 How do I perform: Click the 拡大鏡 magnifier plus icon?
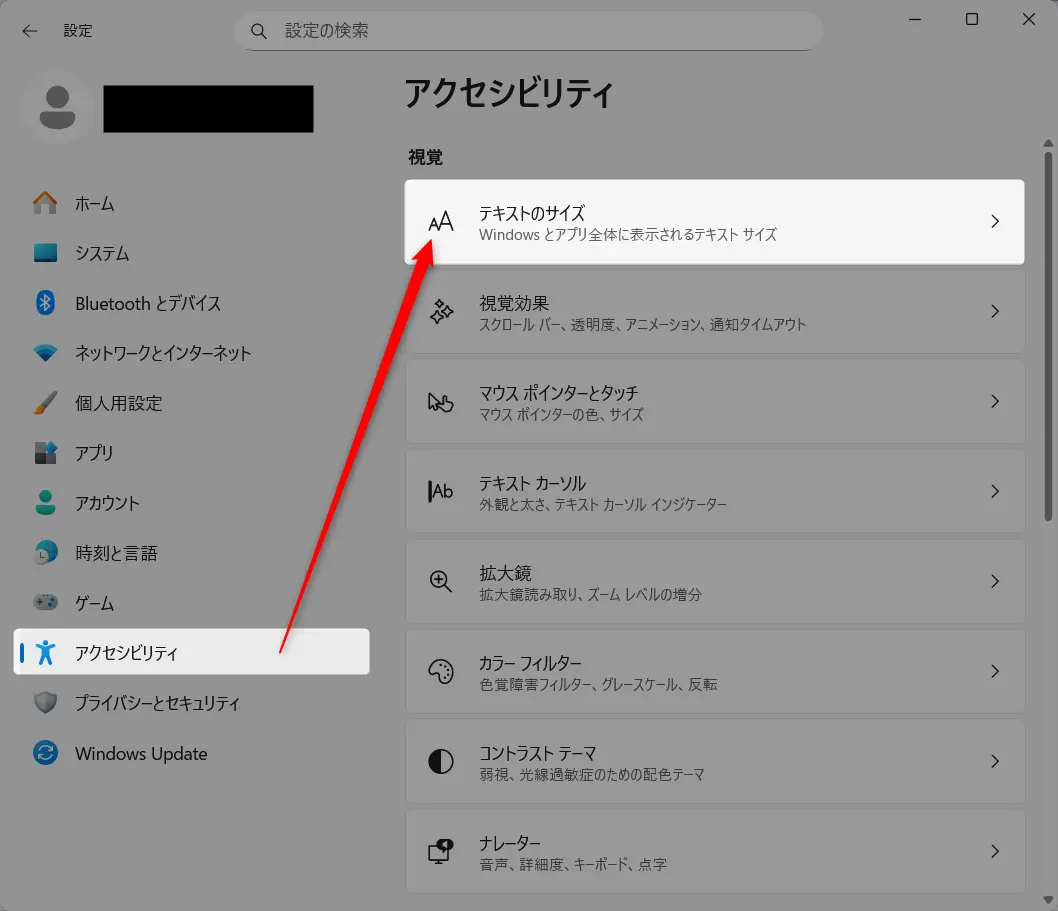click(441, 581)
